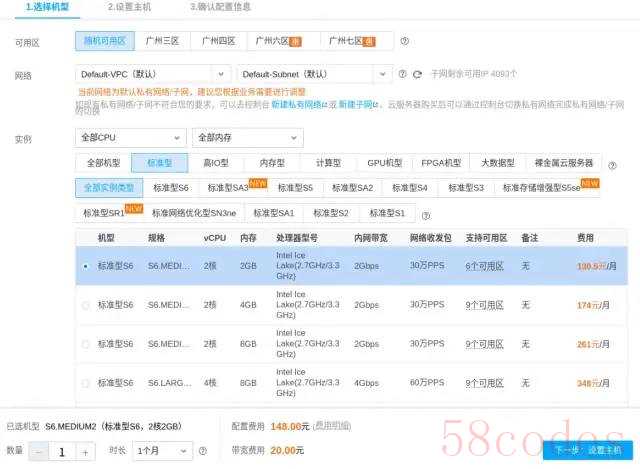The image size is (640, 469).
Task: Refresh the subnet list
Action: click(417, 74)
